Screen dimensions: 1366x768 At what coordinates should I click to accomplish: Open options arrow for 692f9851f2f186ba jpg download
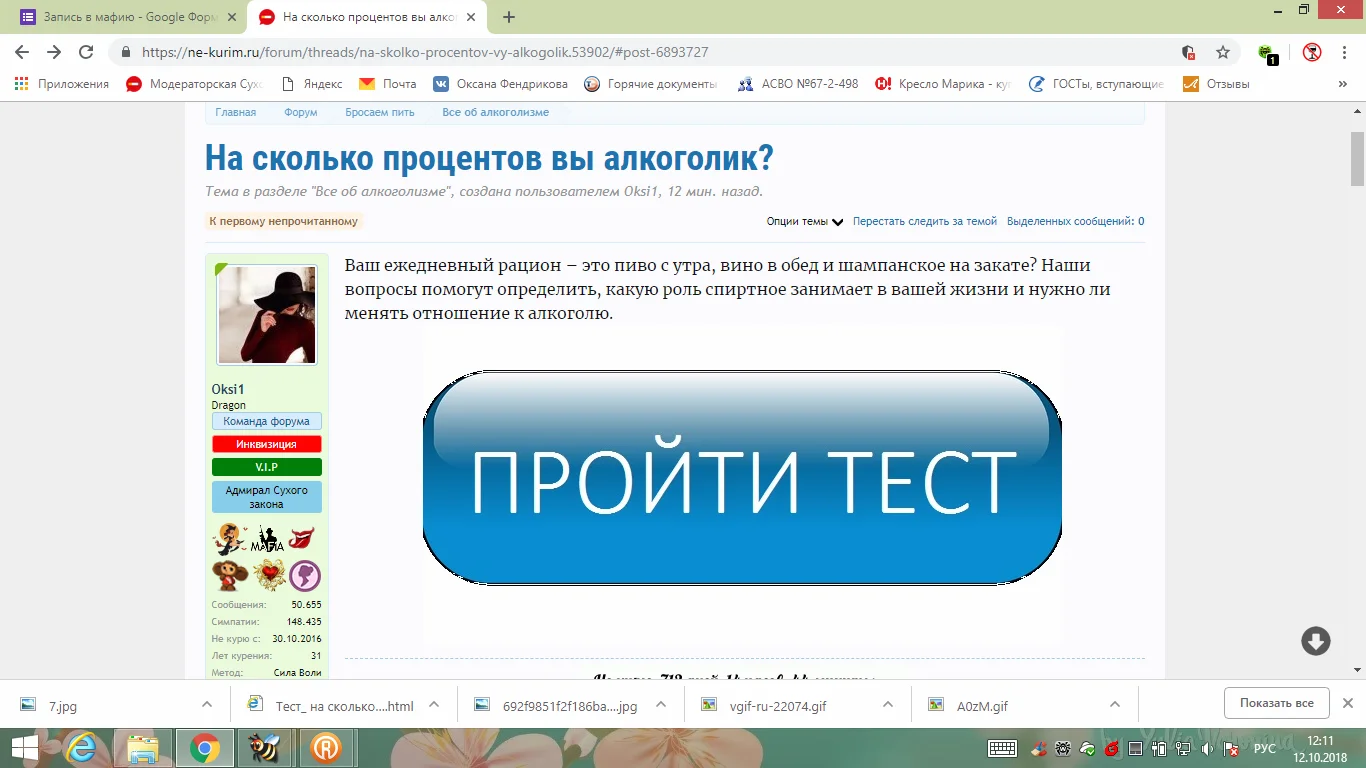(661, 704)
